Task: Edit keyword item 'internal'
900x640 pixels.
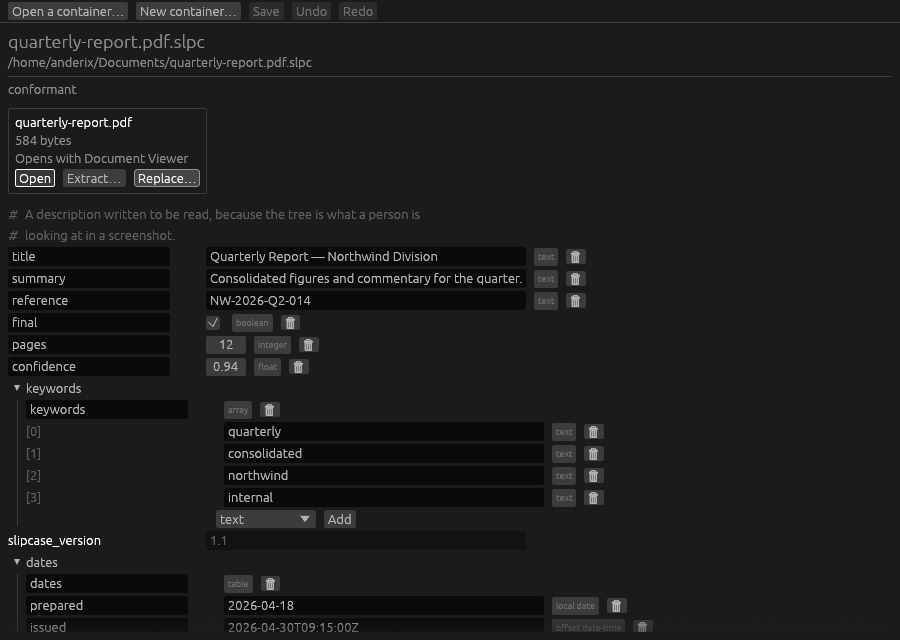Action: pyautogui.click(x=383, y=498)
